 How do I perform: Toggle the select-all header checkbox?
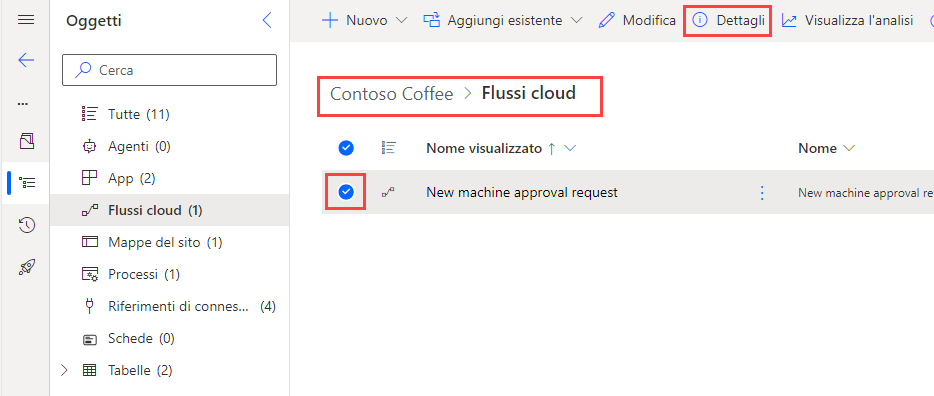pos(345,148)
